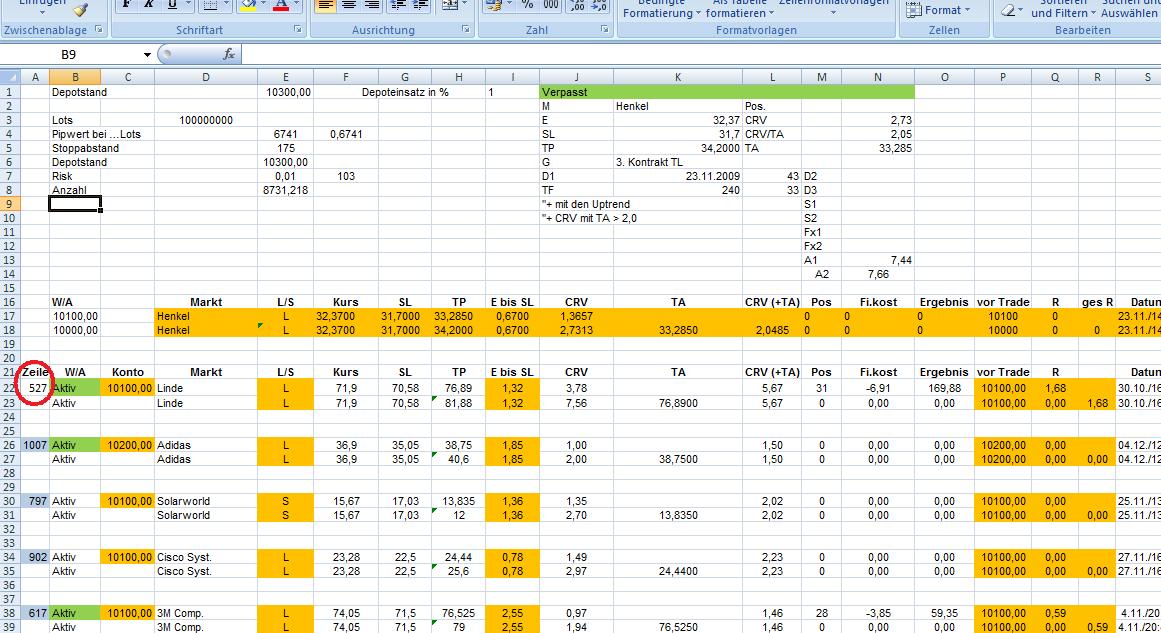This screenshot has width=1161, height=633.
Task: Open the Sortieren und Filtern menu
Action: [1062, 12]
